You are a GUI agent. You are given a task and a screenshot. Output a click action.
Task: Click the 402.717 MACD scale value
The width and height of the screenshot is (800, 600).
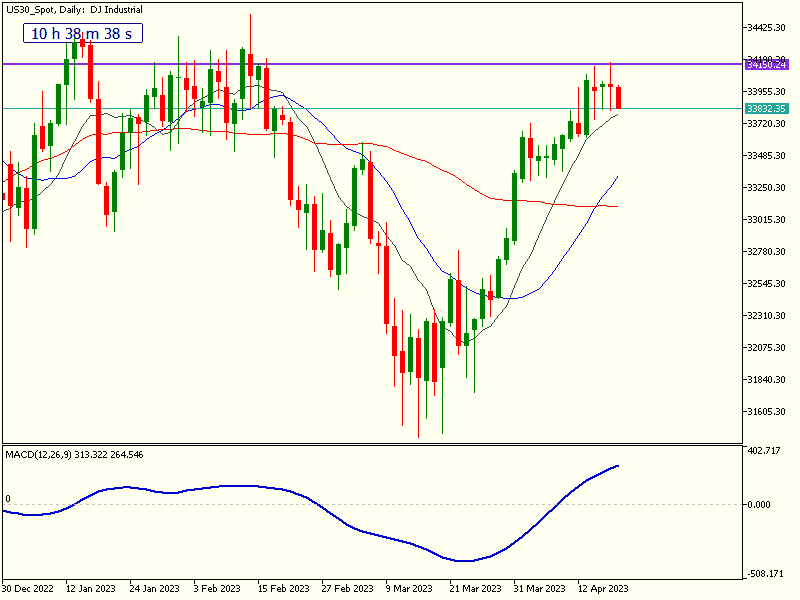point(765,451)
